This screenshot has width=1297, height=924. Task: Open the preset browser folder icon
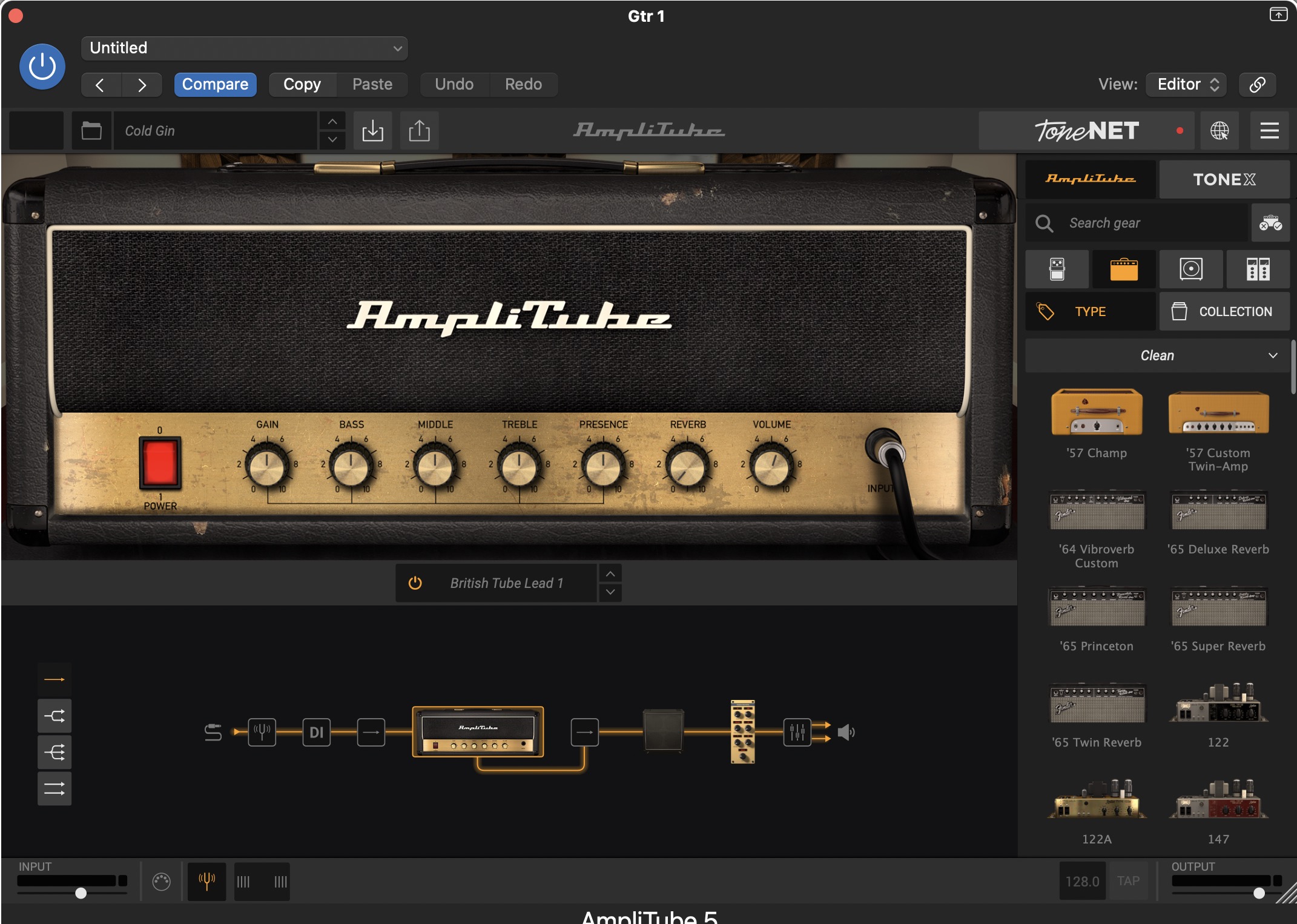click(x=91, y=131)
